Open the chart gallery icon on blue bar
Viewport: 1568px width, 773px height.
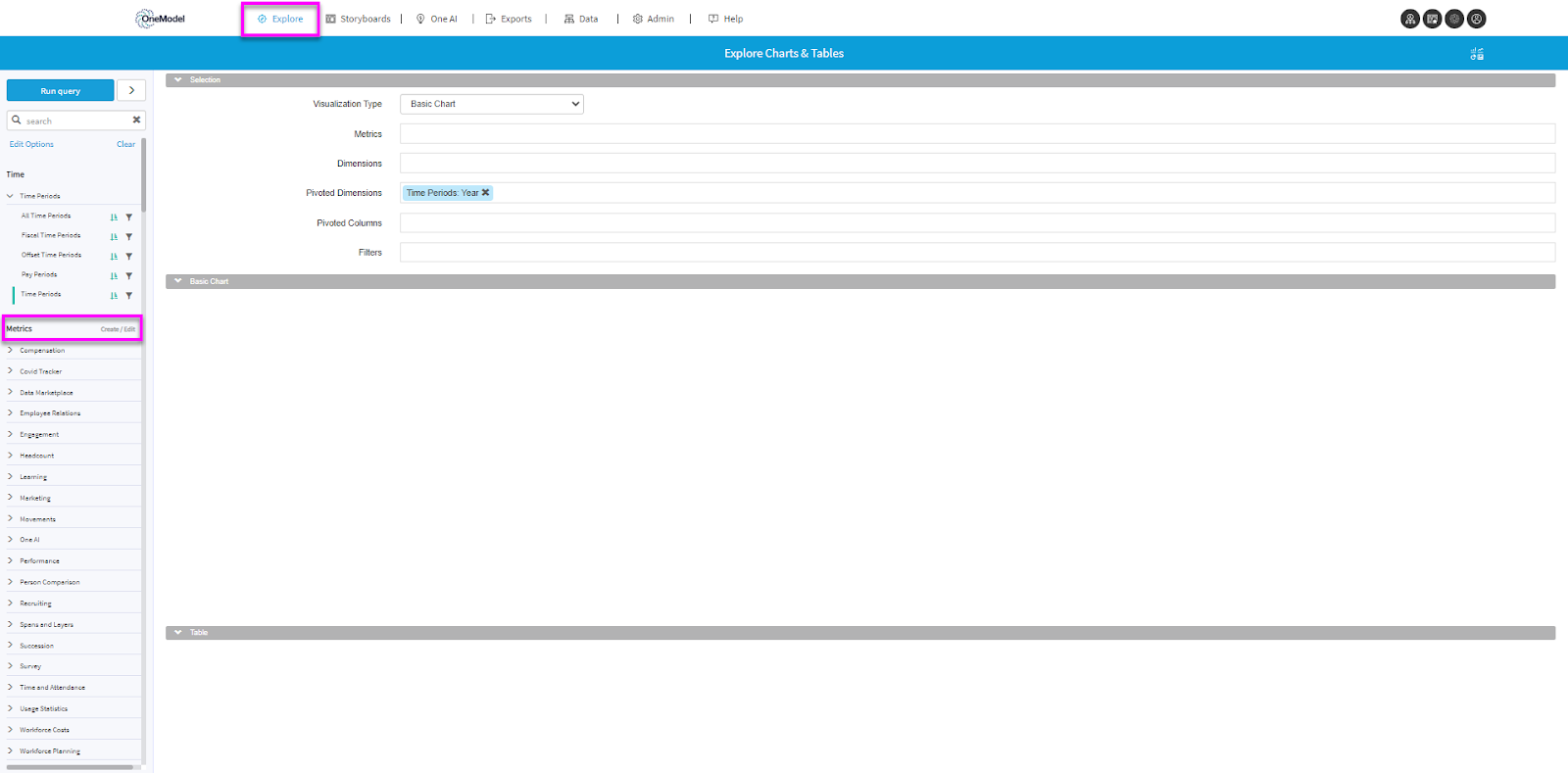point(1477,54)
